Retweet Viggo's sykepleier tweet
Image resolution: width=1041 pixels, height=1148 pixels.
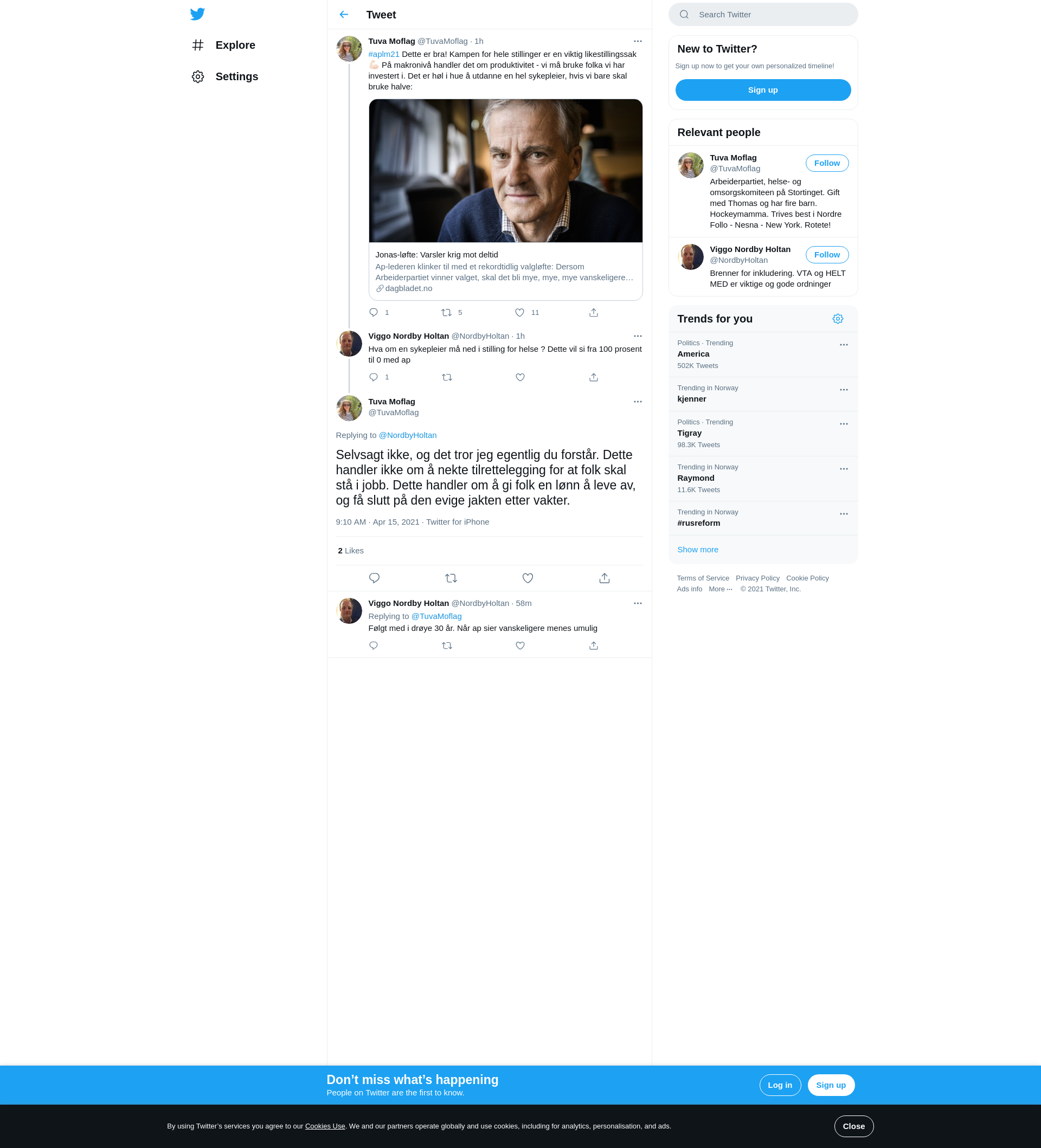coord(446,377)
